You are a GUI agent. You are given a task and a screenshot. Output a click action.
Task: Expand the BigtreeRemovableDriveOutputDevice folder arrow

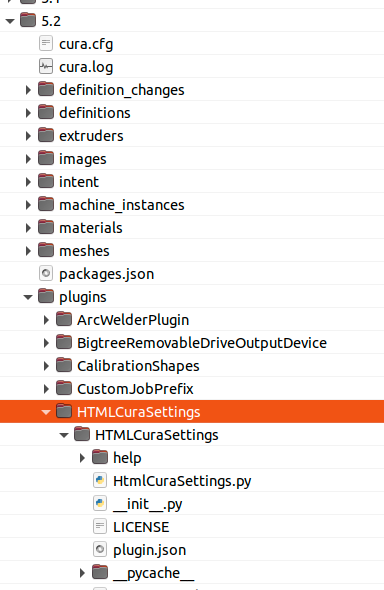click(x=46, y=343)
